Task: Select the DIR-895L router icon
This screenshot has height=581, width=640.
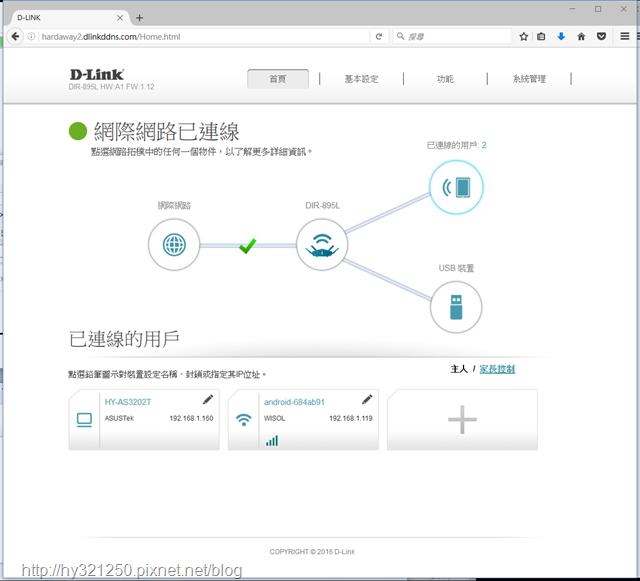Action: pyautogui.click(x=322, y=245)
